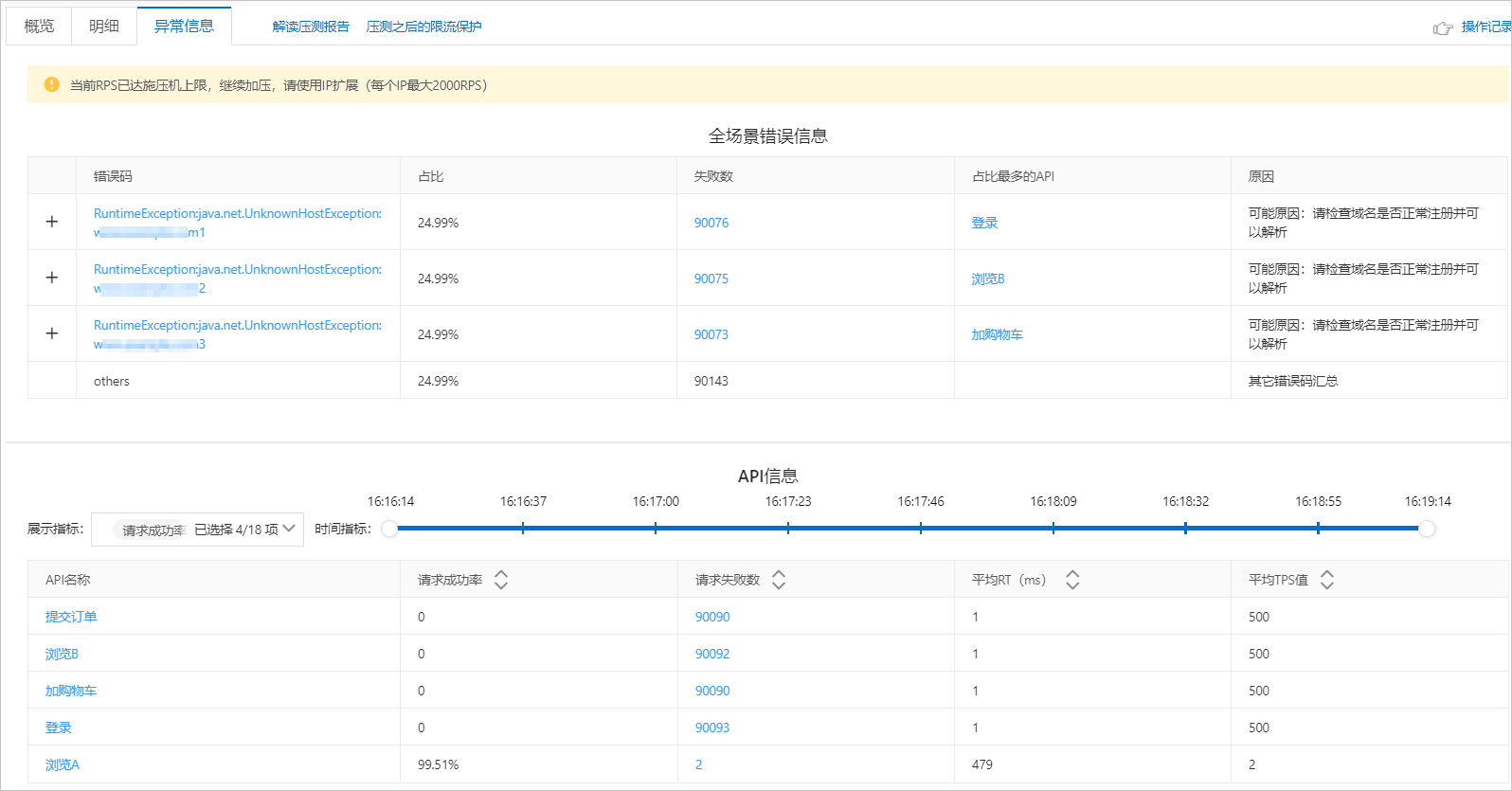Click the chevron arrow in the 展示指标 selector

pyautogui.click(x=290, y=529)
